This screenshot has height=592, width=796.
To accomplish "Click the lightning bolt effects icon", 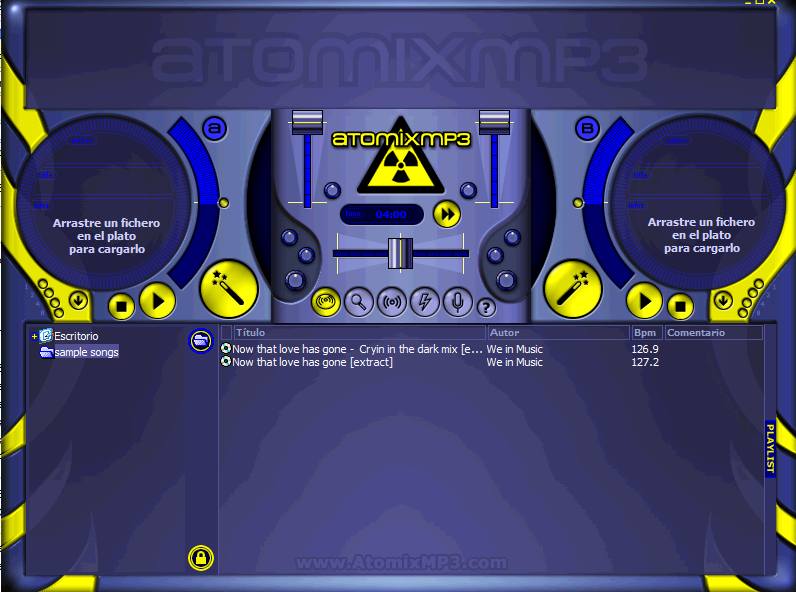I will [x=424, y=302].
